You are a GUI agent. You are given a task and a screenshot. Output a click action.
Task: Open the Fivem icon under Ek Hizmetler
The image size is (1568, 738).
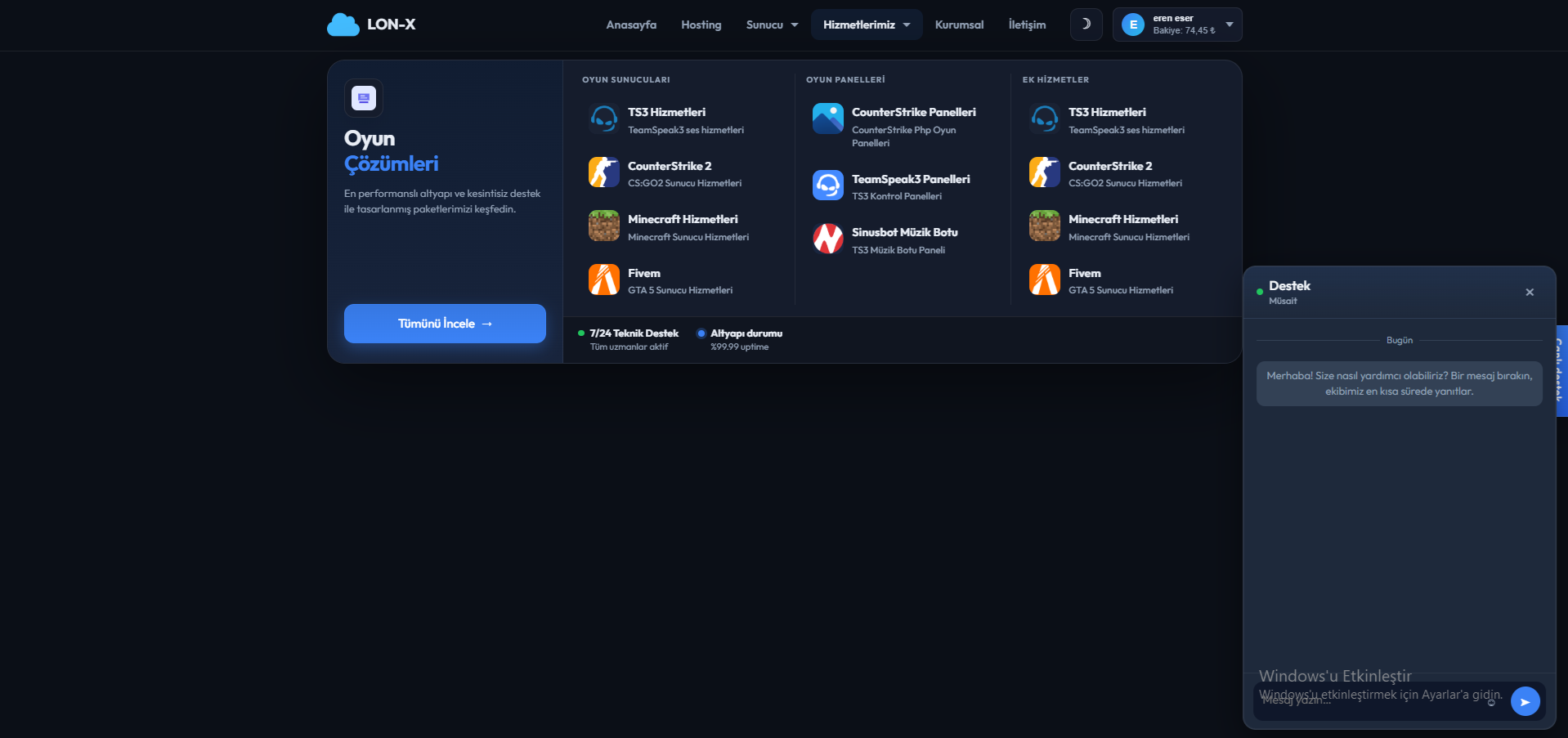pos(1045,280)
